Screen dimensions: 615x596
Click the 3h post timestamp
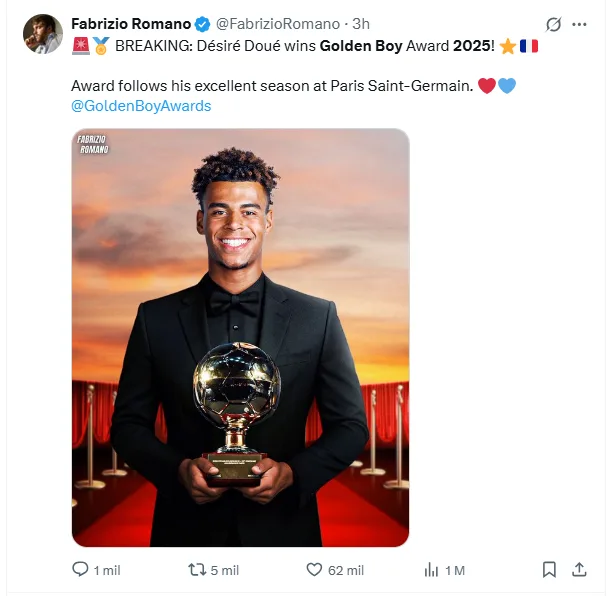pyautogui.click(x=361, y=24)
